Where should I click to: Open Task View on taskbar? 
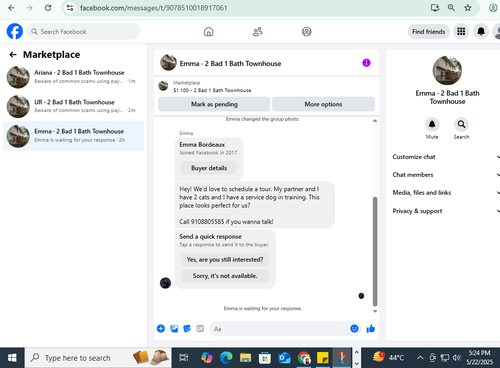tap(183, 358)
